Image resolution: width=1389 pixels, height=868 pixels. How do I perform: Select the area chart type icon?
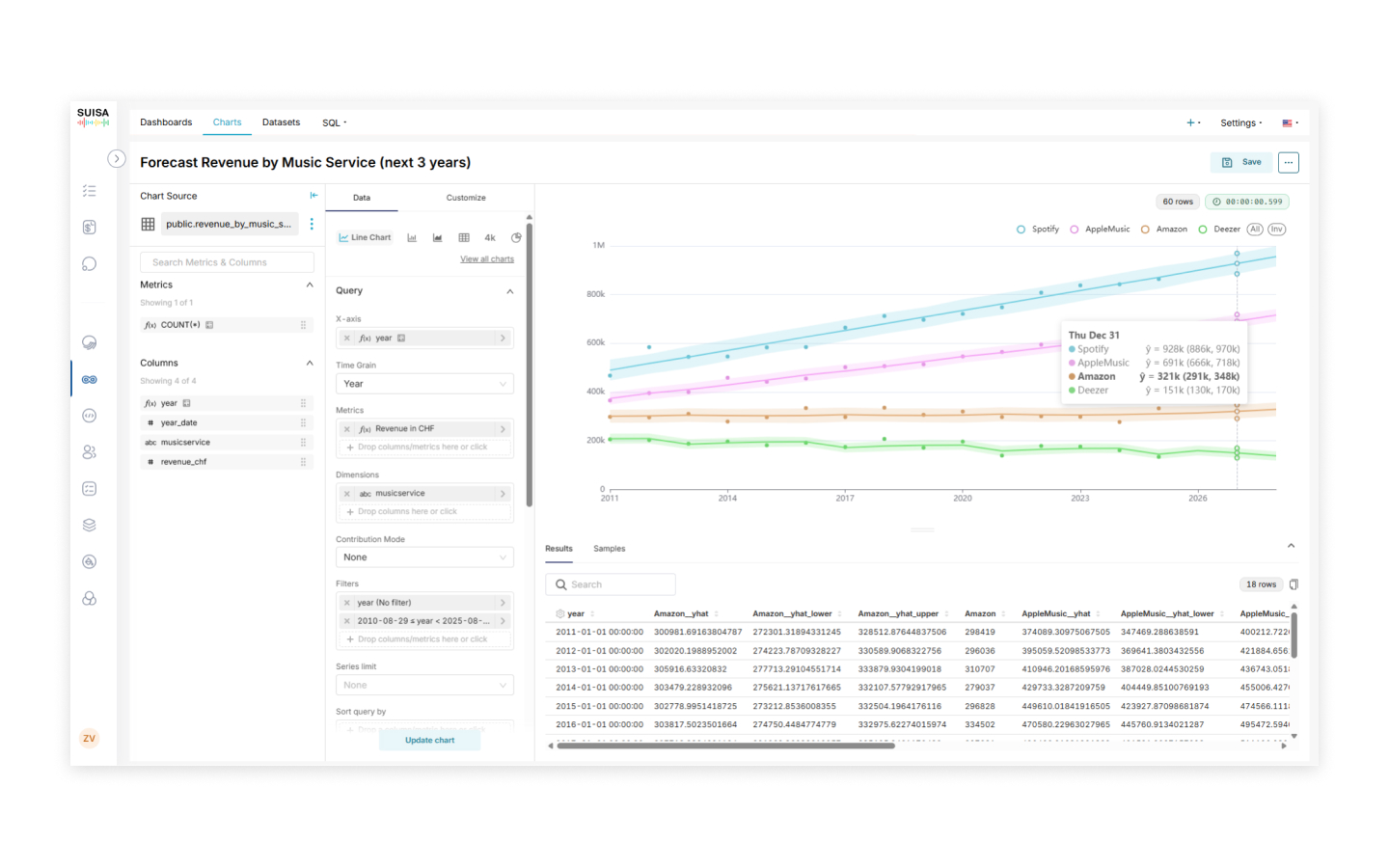pyautogui.click(x=438, y=237)
